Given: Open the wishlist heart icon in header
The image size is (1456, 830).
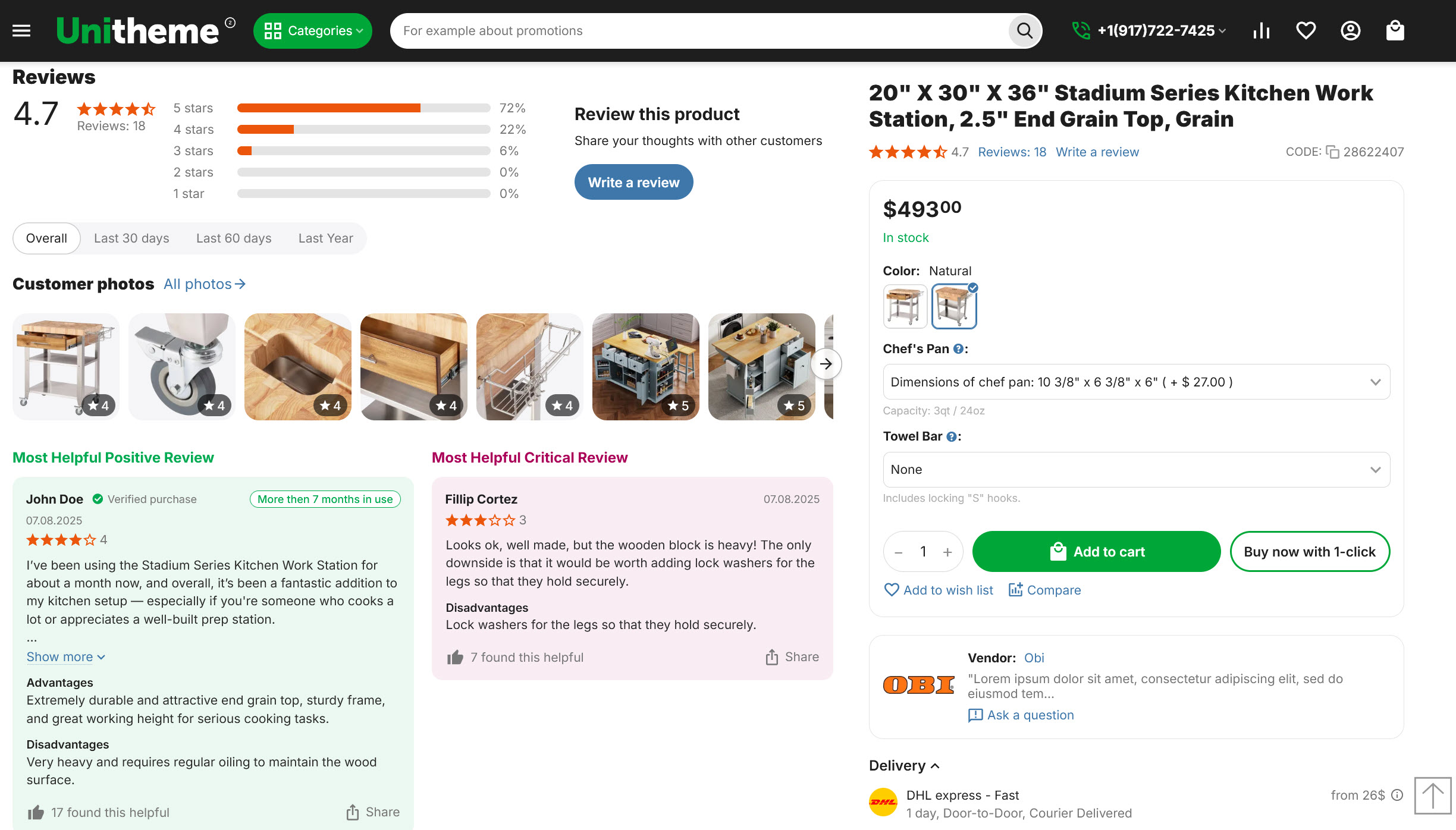Looking at the screenshot, I should point(1306,31).
